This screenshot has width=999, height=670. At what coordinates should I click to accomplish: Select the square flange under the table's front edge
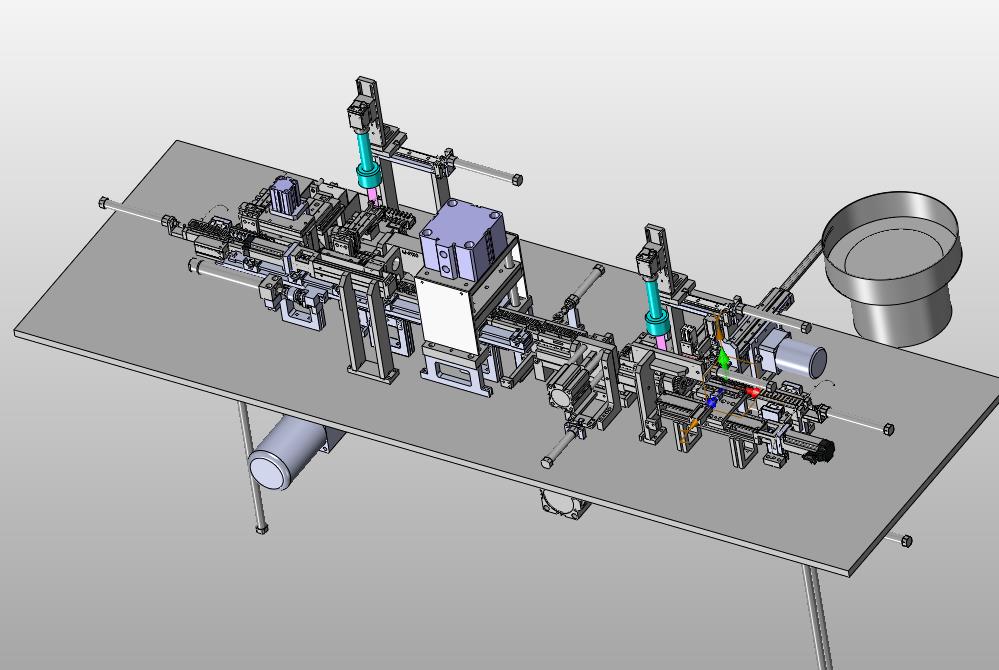[x=565, y=505]
